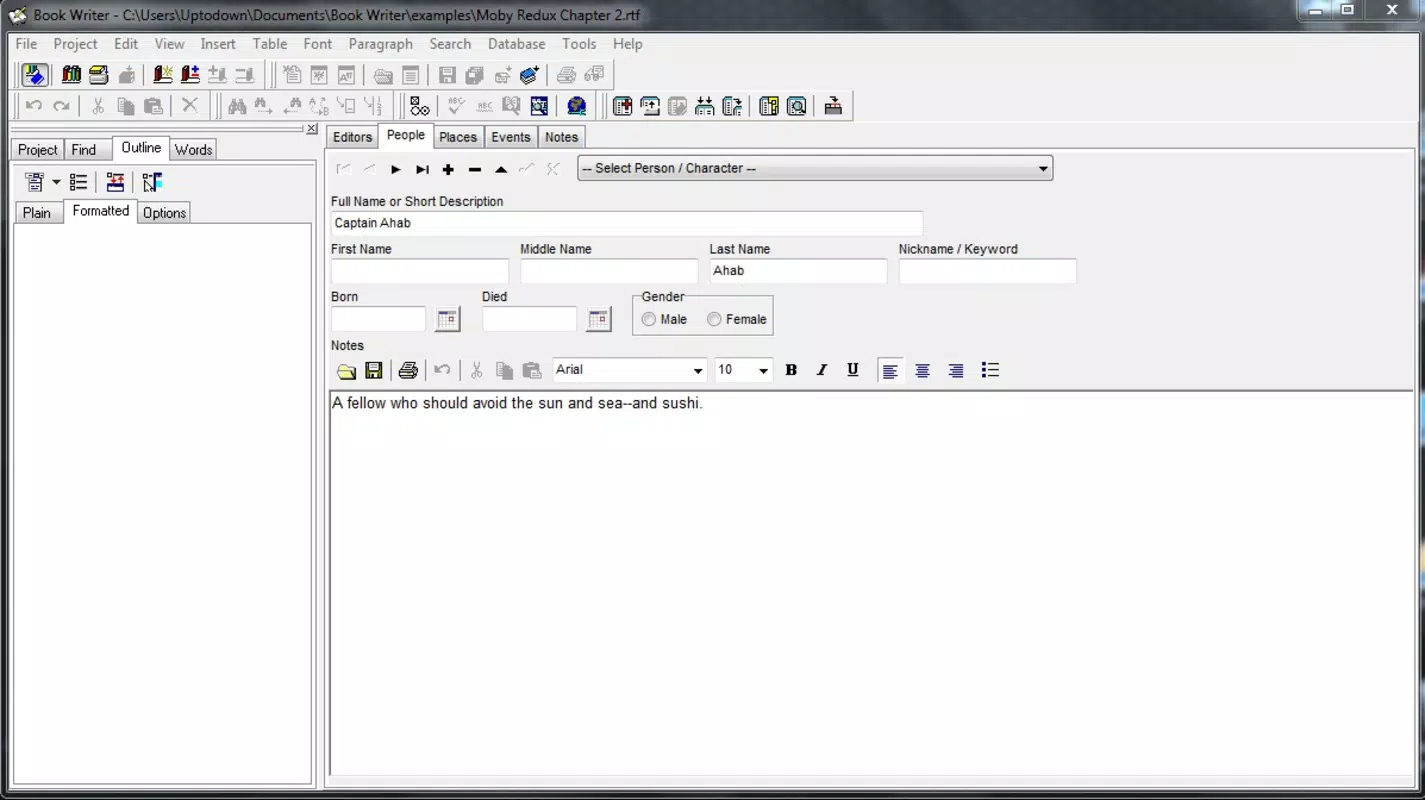Switch to the Words tab
Viewport: 1425px width, 800px height.
click(x=193, y=149)
